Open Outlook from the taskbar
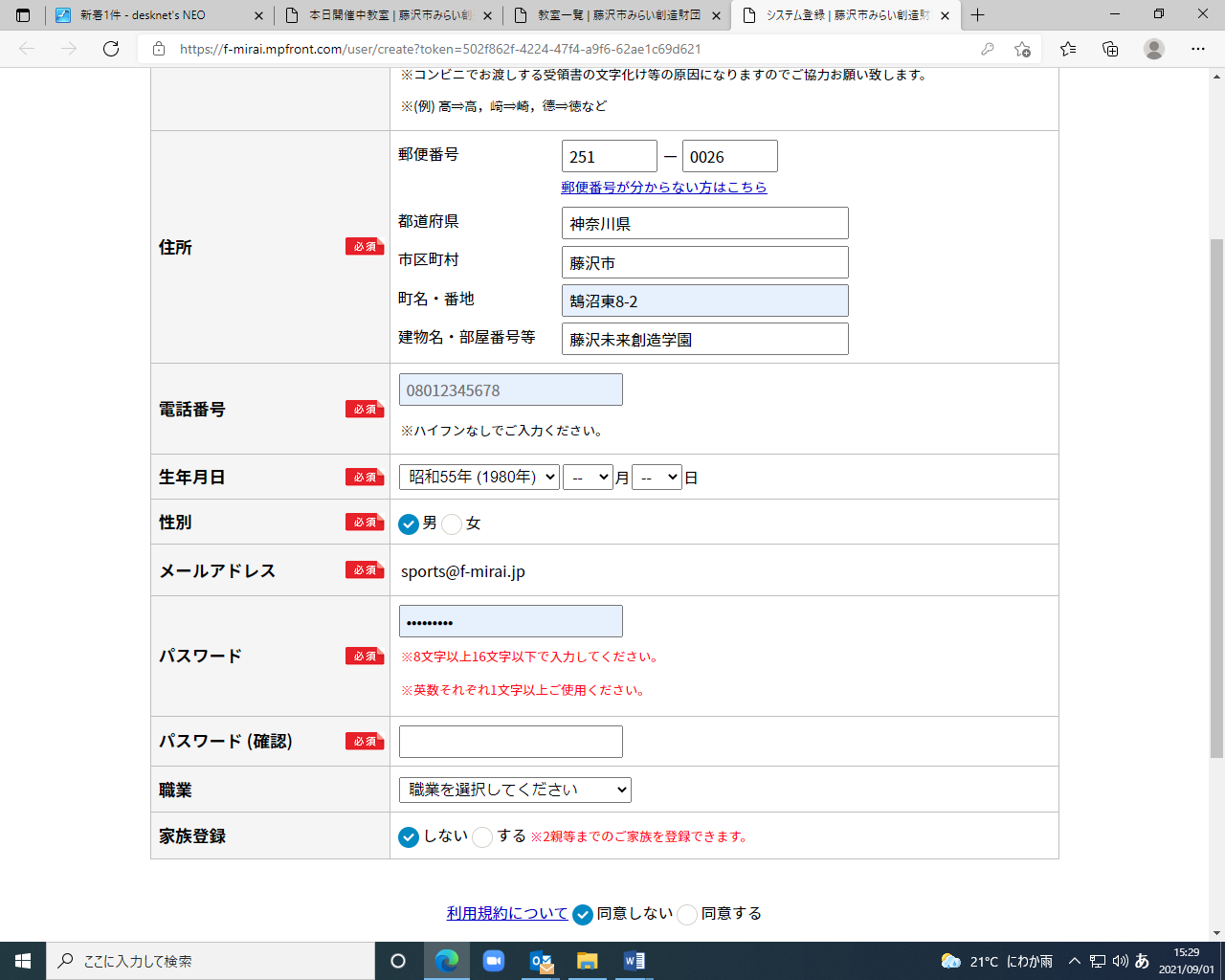This screenshot has height=980, width=1225. pos(541,961)
